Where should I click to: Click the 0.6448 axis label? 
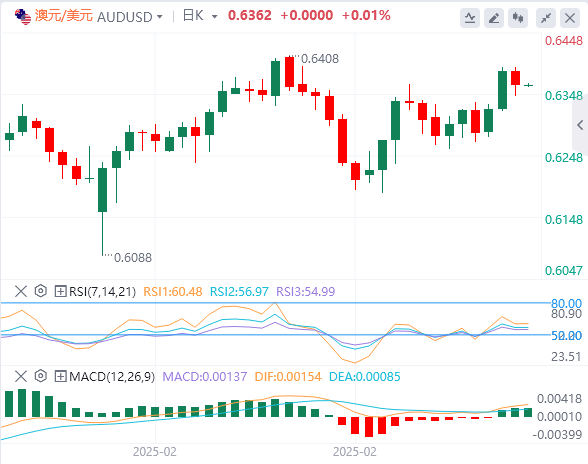point(564,41)
